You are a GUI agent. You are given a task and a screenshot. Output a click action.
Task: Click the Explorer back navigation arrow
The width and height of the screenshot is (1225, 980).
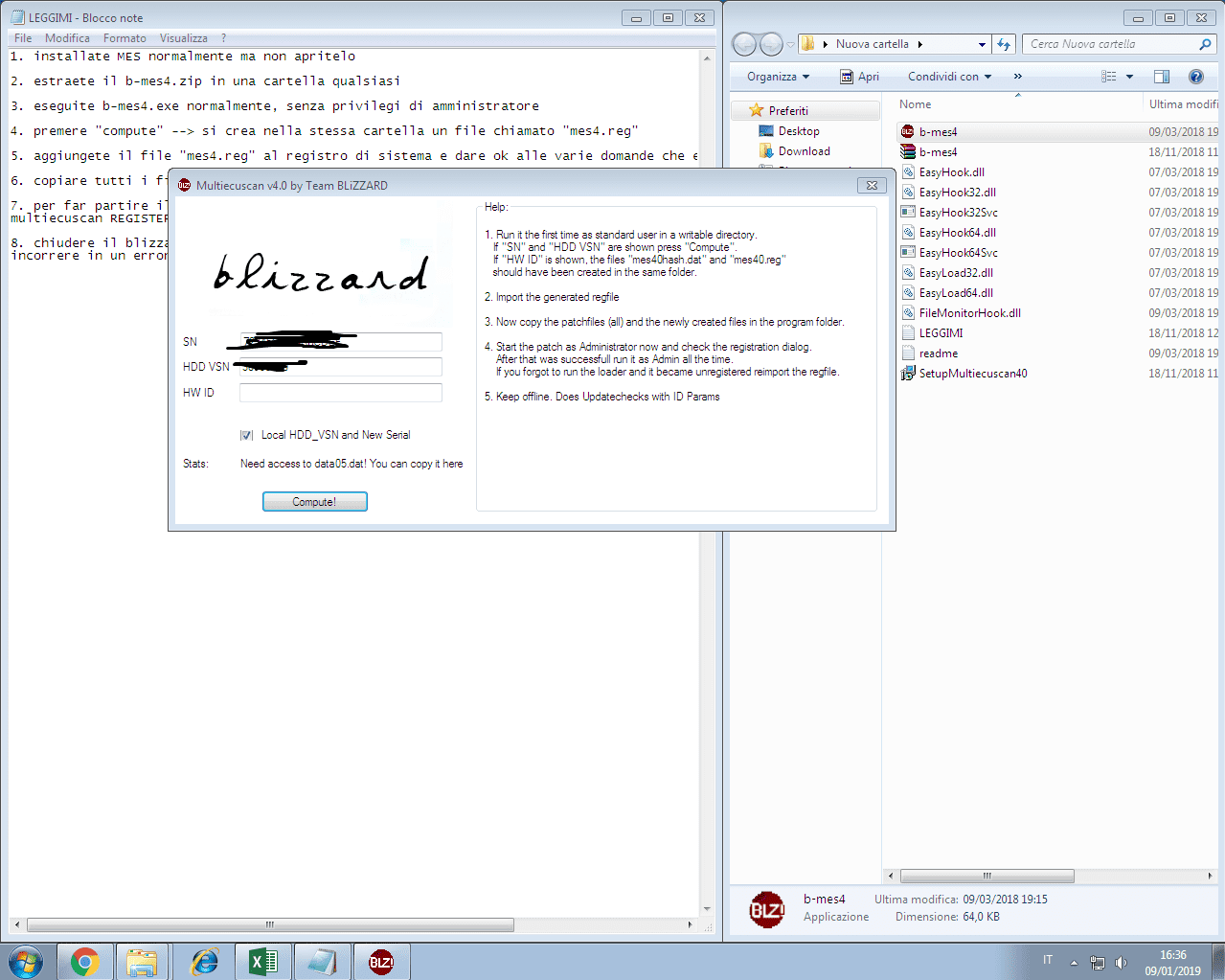click(x=744, y=44)
